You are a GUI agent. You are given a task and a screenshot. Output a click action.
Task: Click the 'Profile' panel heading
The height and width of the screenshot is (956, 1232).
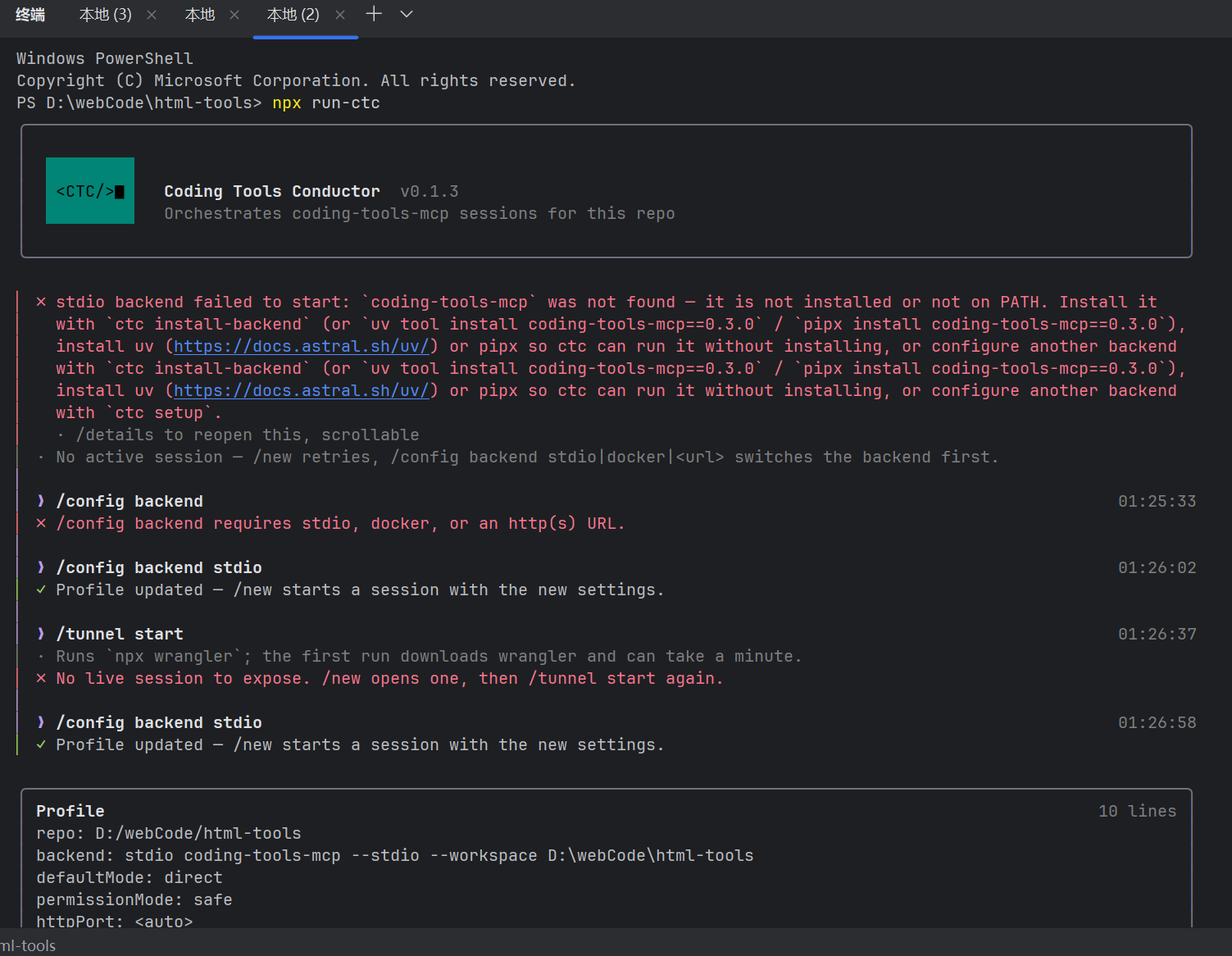click(70, 811)
